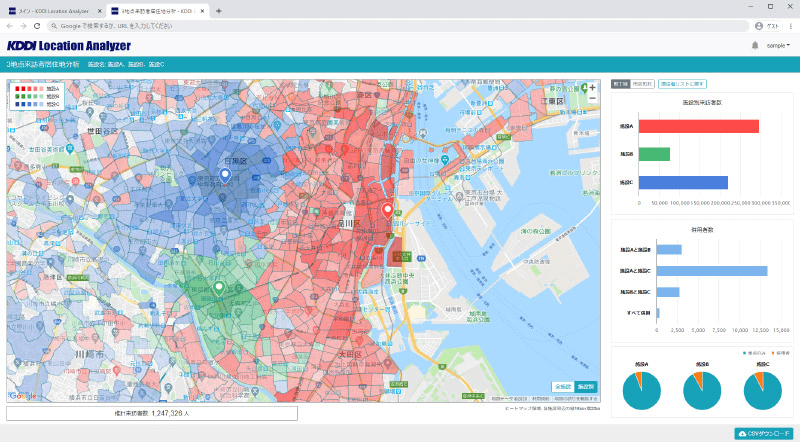Click the red map pin for 施設A
This screenshot has width=800, height=442.
point(388,210)
